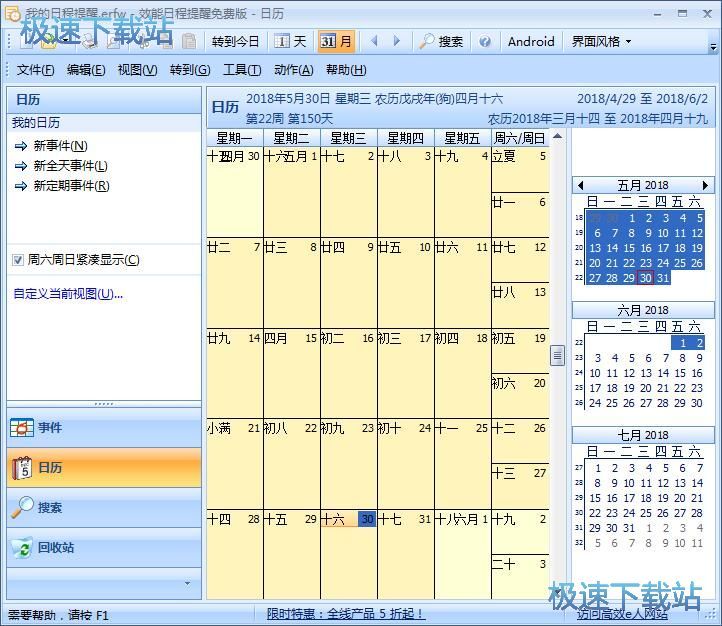
Task: Visit the 访问高效e人网站 link
Action: pos(622,614)
